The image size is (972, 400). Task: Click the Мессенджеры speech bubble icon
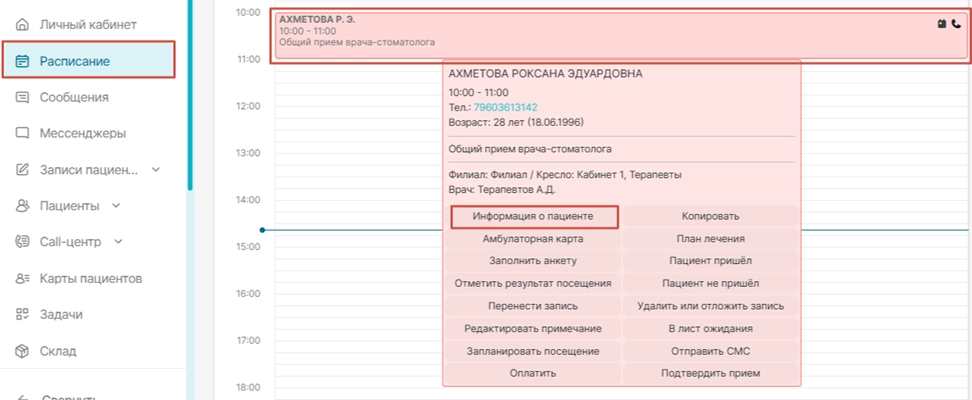click(x=21, y=132)
